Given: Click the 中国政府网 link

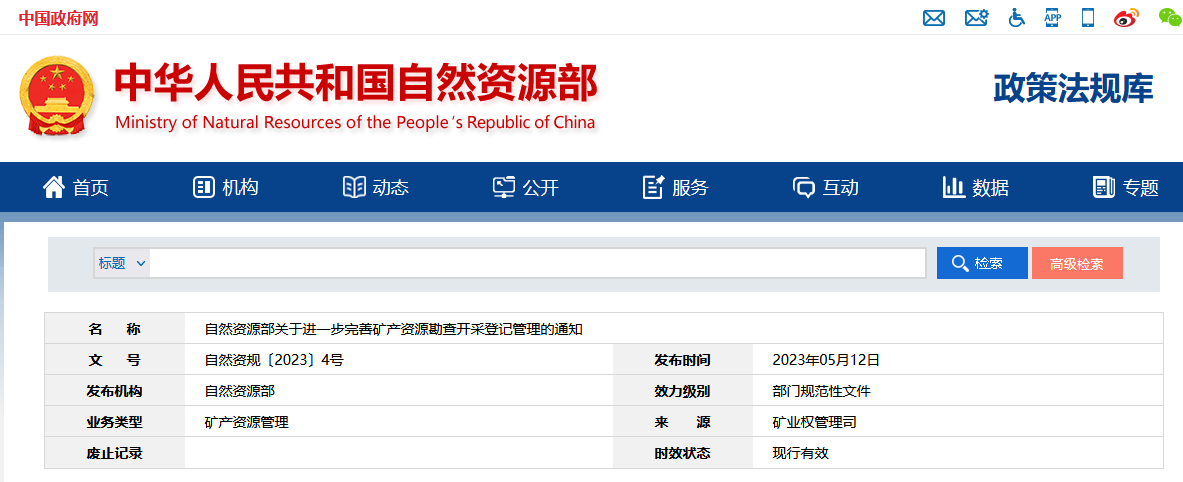Looking at the screenshot, I should [58, 18].
